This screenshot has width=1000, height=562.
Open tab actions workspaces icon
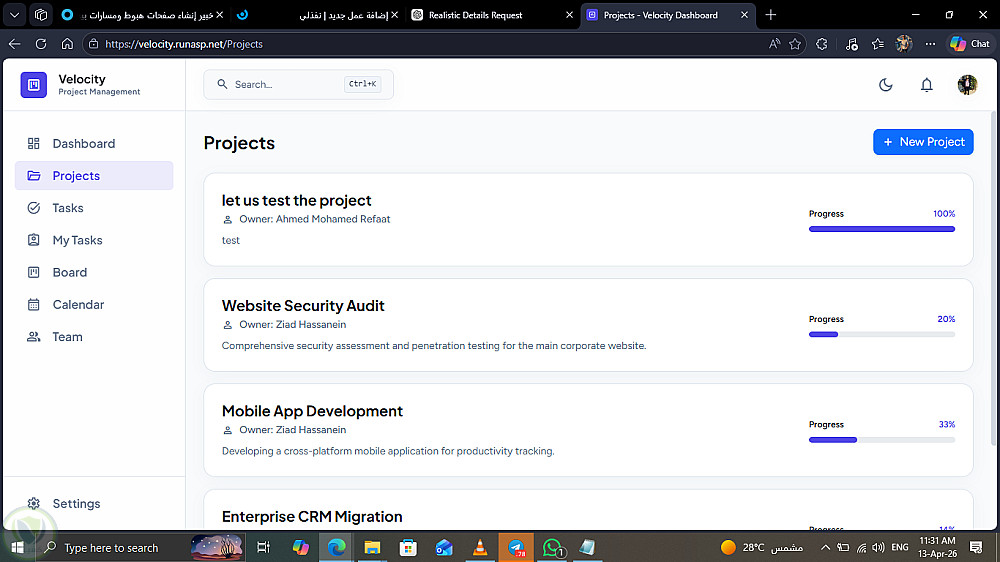(x=41, y=15)
